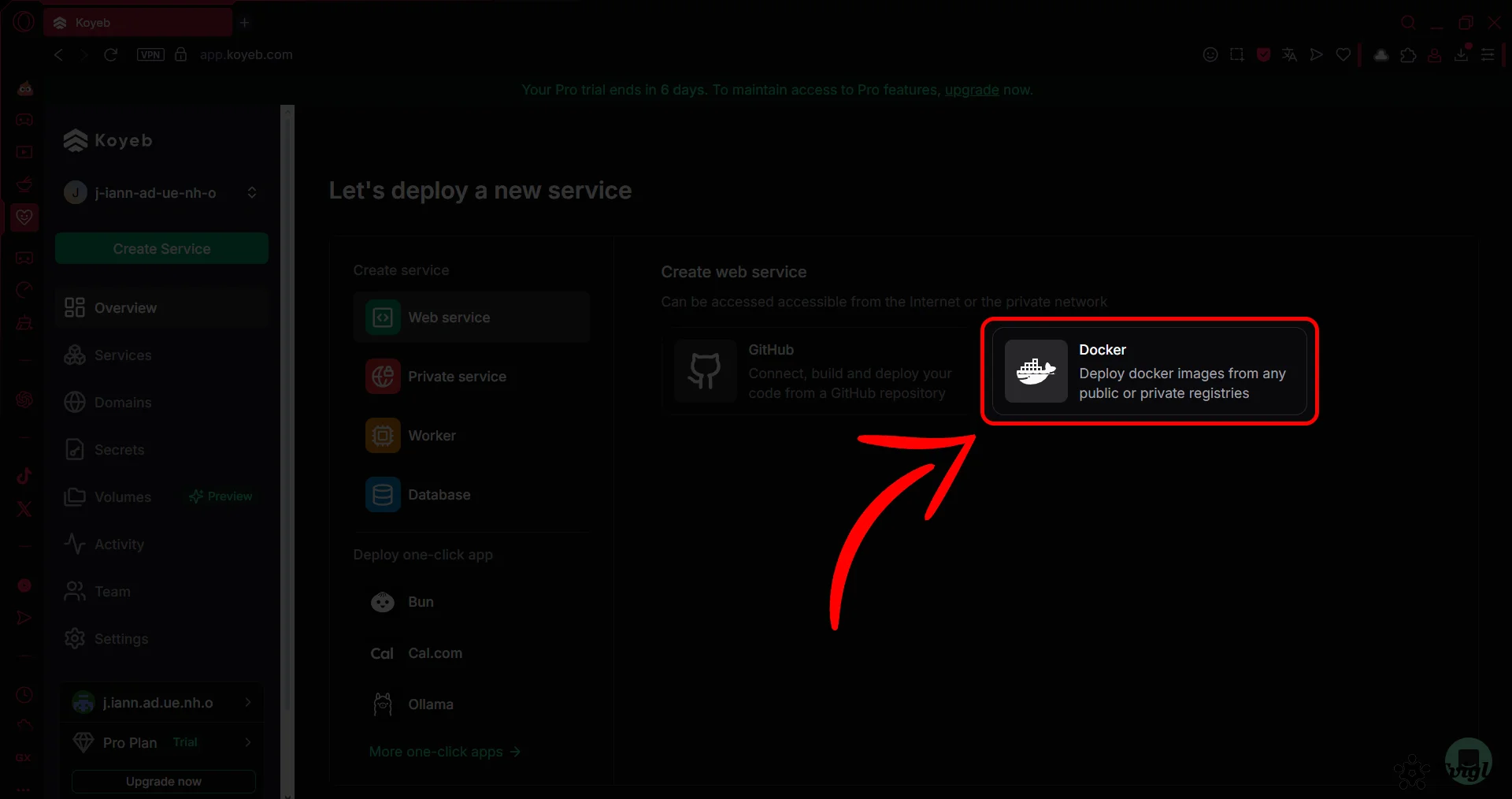
Task: Open the extensions puzzle icon
Action: (x=1409, y=54)
